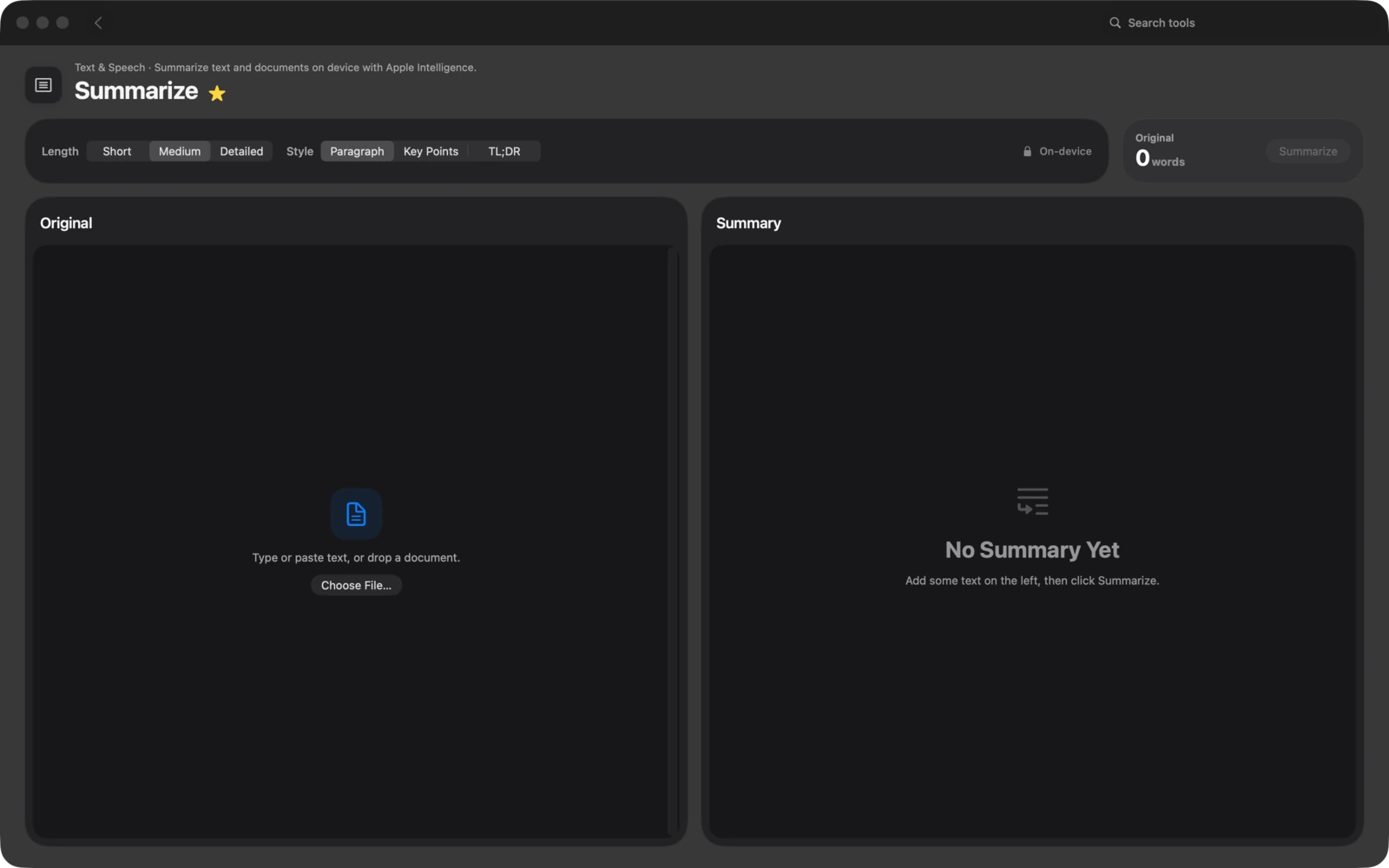Click the On-device label

pyautogui.click(x=1065, y=151)
